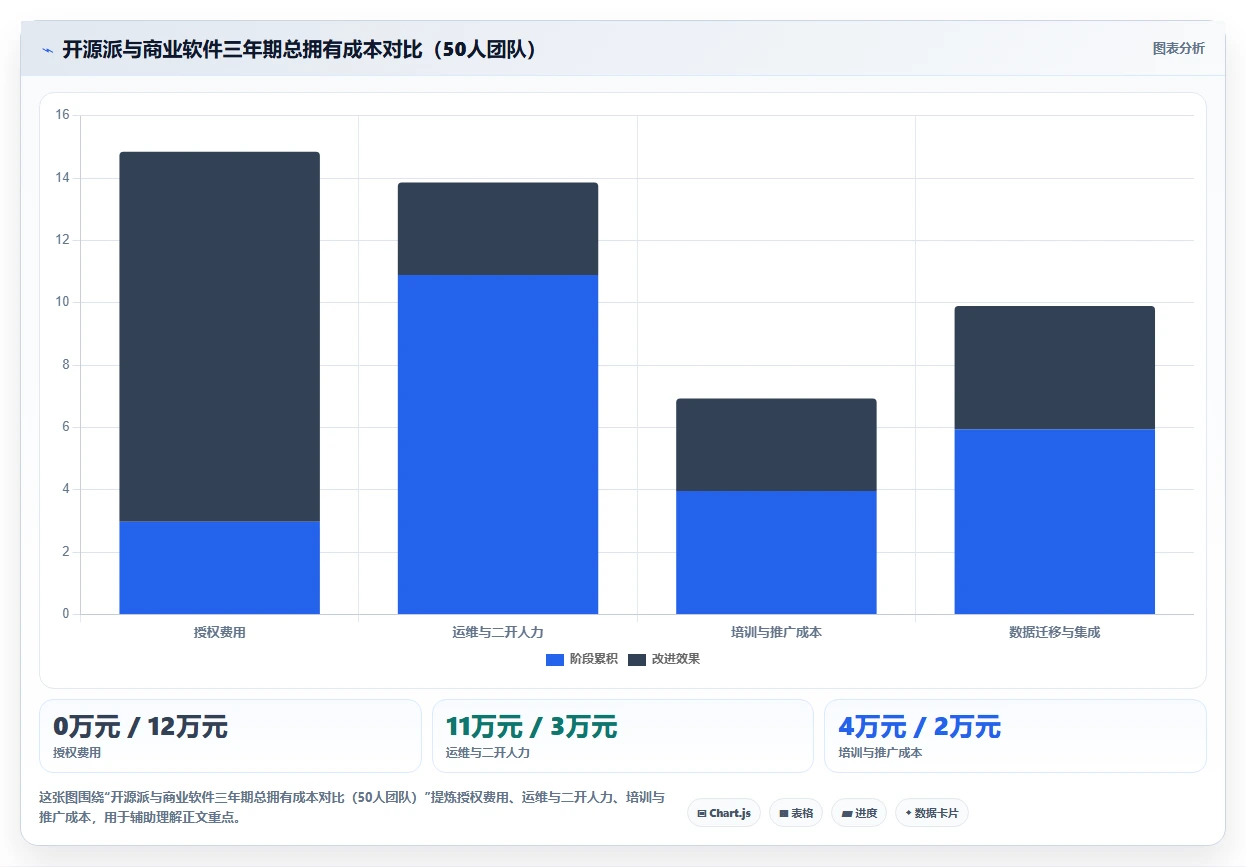Viewport: 1246px width, 867px height.
Task: Click the 运维与二开人力 x-axis label
Action: click(x=498, y=632)
